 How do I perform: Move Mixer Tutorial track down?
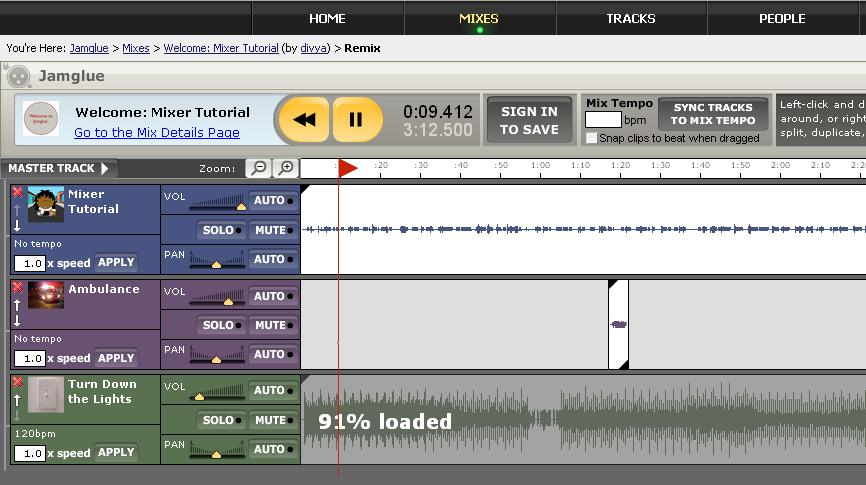[x=17, y=225]
